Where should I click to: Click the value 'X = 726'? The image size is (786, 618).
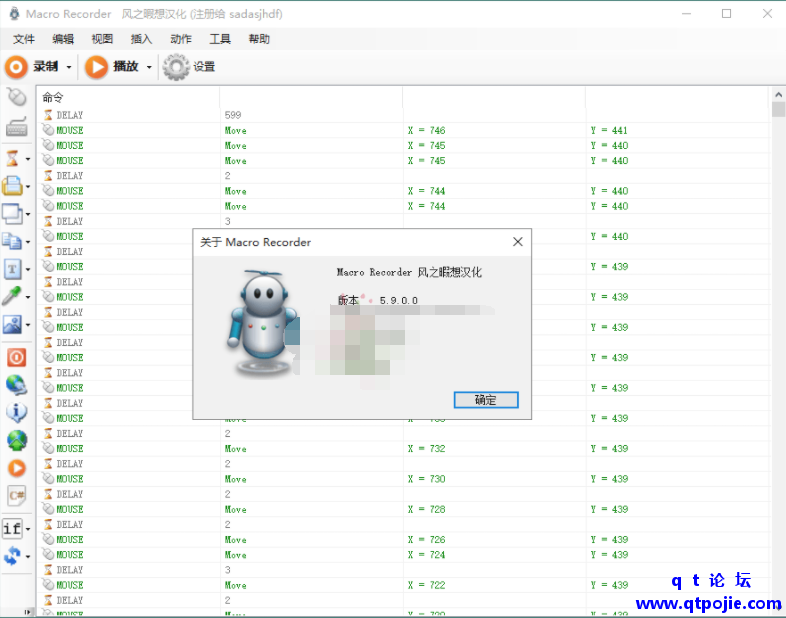(x=427, y=540)
